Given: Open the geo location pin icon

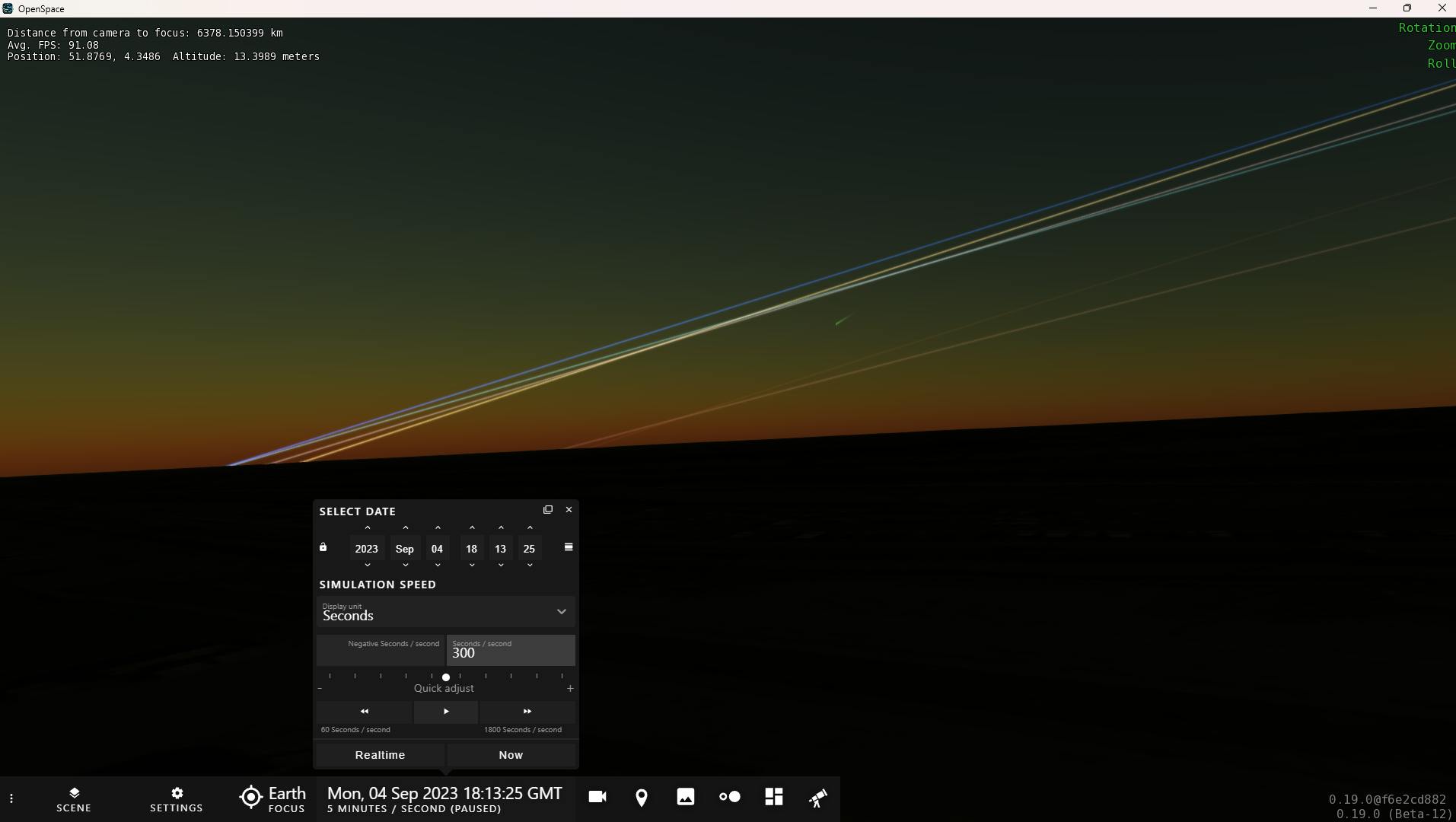Looking at the screenshot, I should coord(642,797).
